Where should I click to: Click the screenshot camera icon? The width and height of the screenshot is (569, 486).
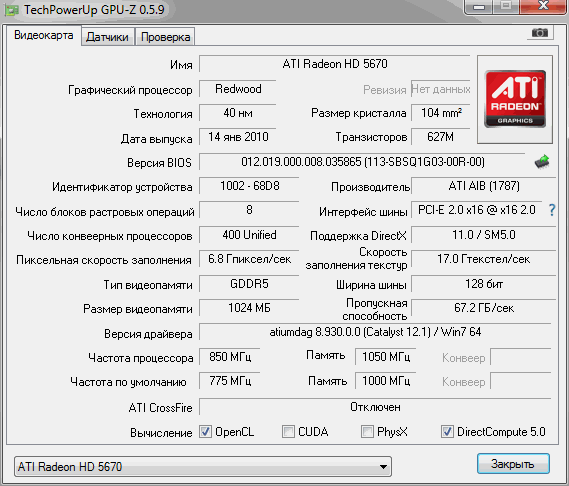[540, 33]
